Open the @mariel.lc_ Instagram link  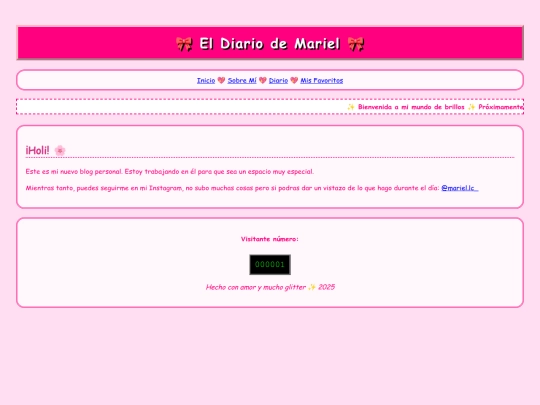click(x=460, y=188)
